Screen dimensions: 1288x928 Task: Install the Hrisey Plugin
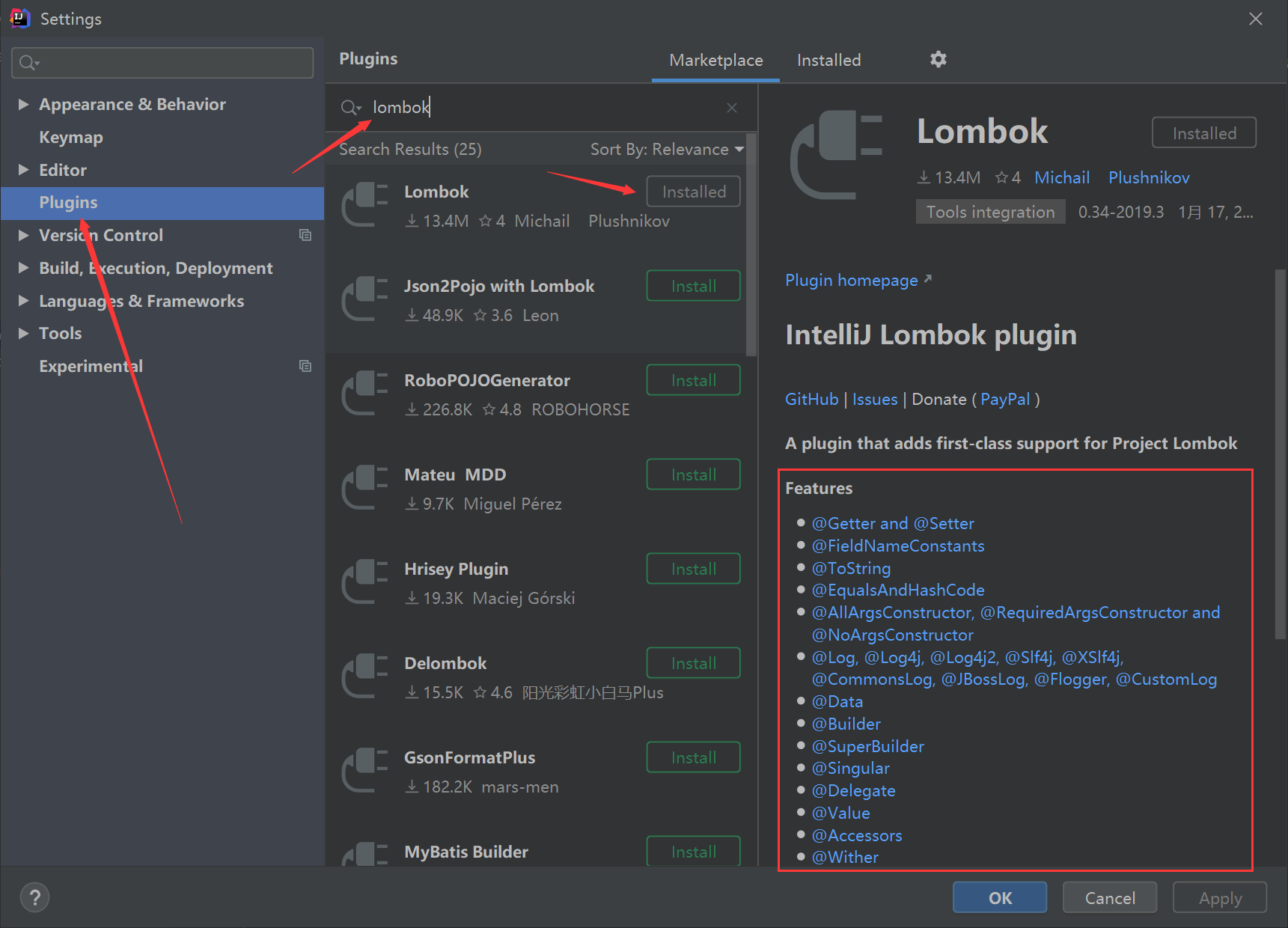[693, 569]
